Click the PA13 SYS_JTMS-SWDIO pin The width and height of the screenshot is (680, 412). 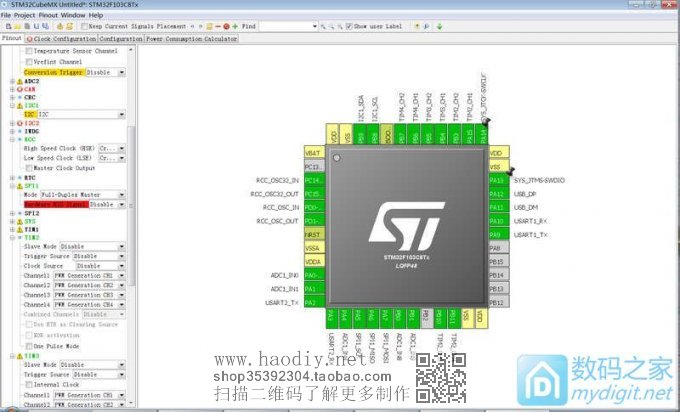click(496, 180)
